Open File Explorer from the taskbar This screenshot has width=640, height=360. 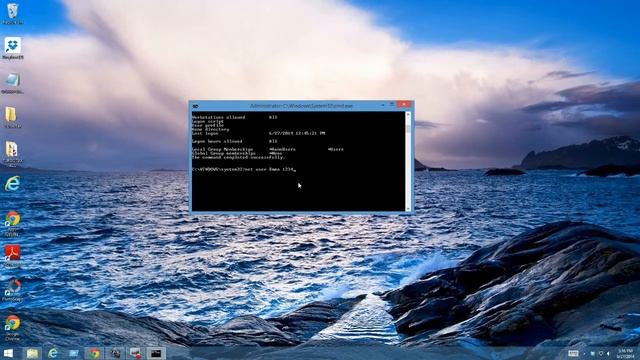click(32, 353)
